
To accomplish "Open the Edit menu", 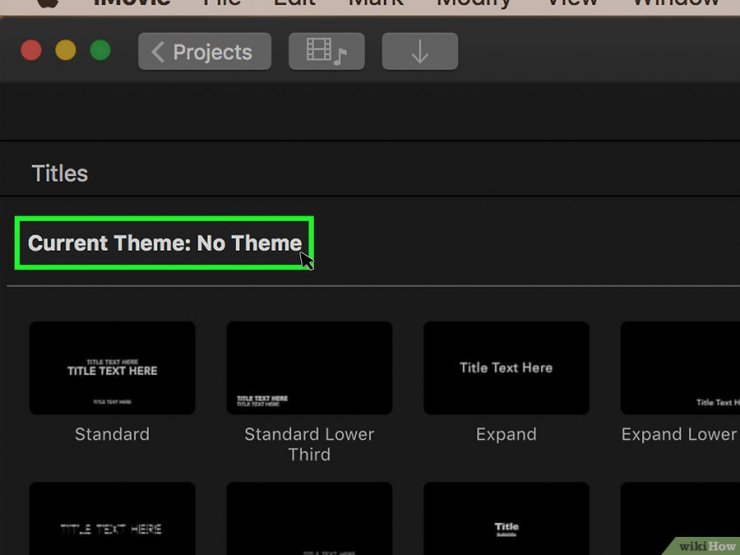I will pos(294,3).
